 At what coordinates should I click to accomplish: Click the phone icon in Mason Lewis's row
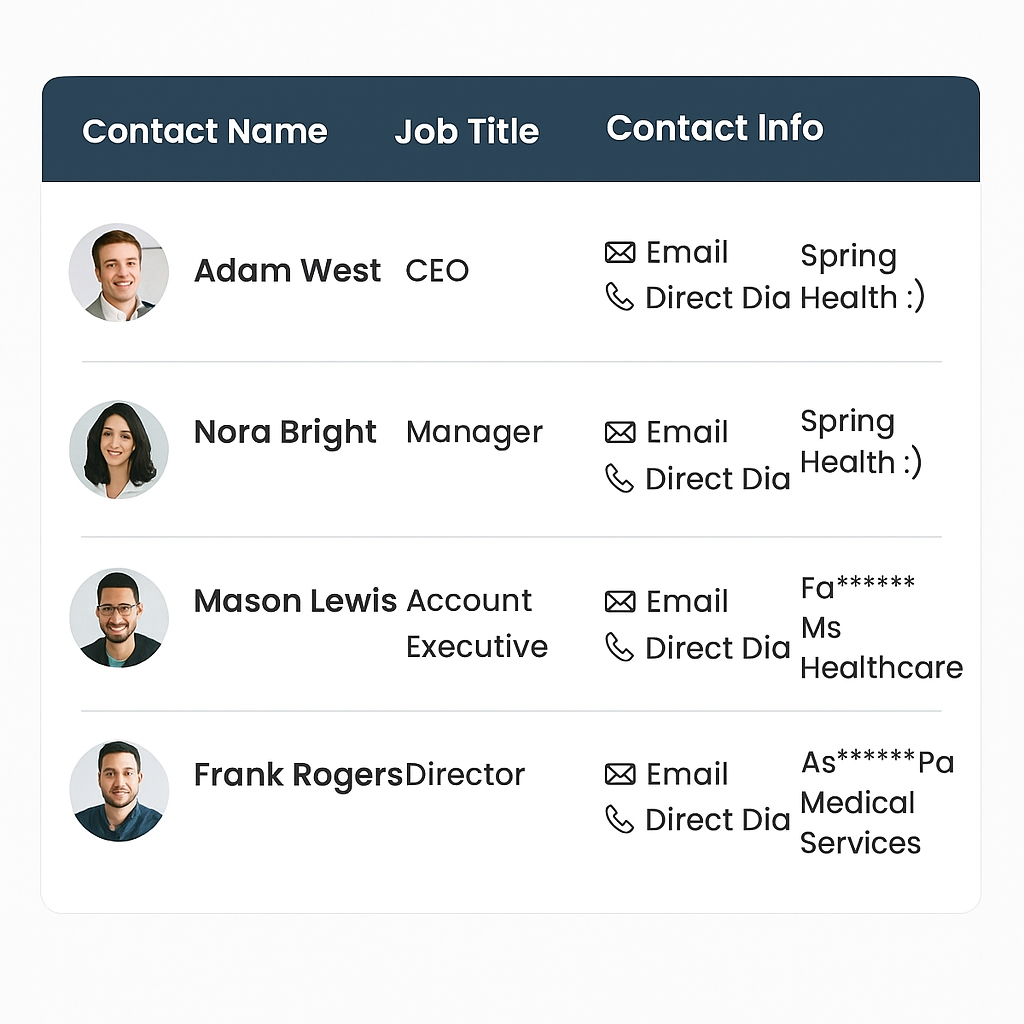[x=620, y=648]
